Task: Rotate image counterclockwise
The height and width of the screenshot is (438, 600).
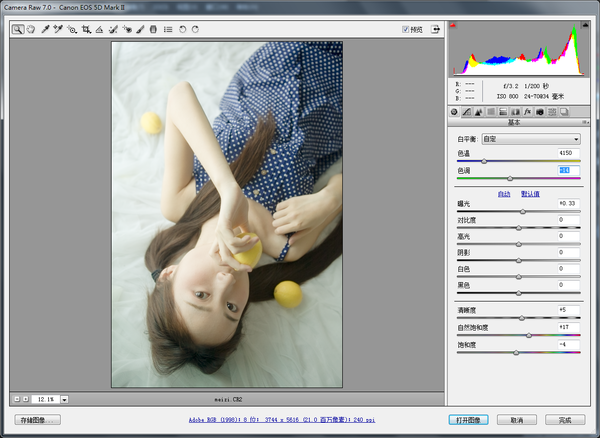Action: coord(182,30)
